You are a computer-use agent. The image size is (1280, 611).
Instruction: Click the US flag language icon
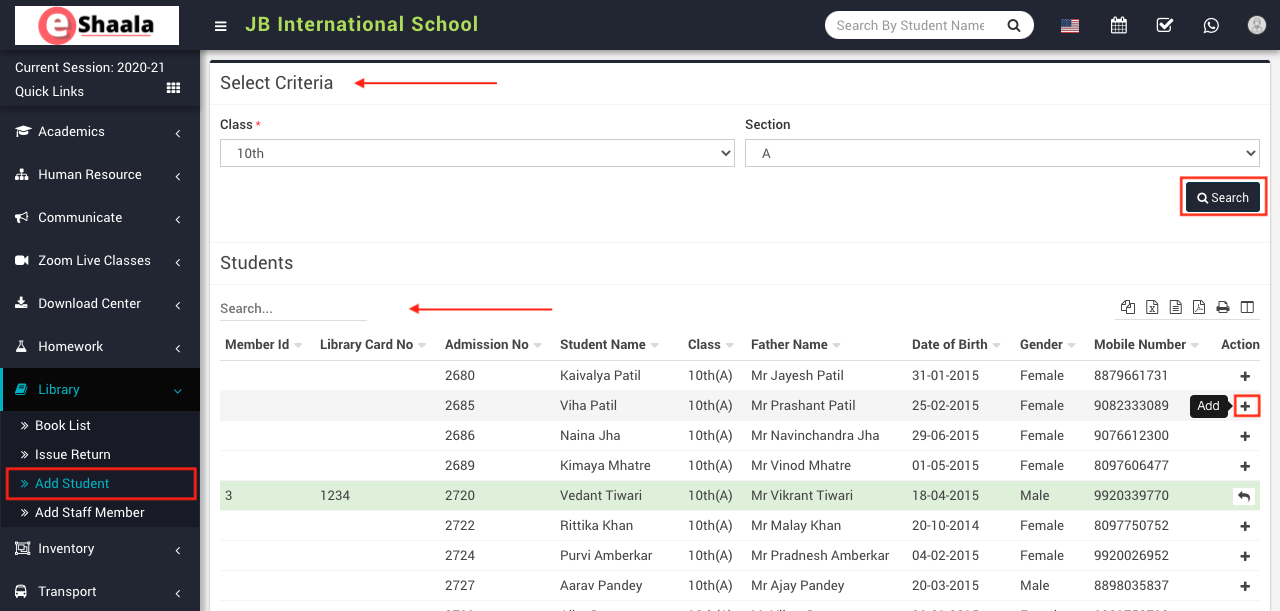pos(1070,26)
